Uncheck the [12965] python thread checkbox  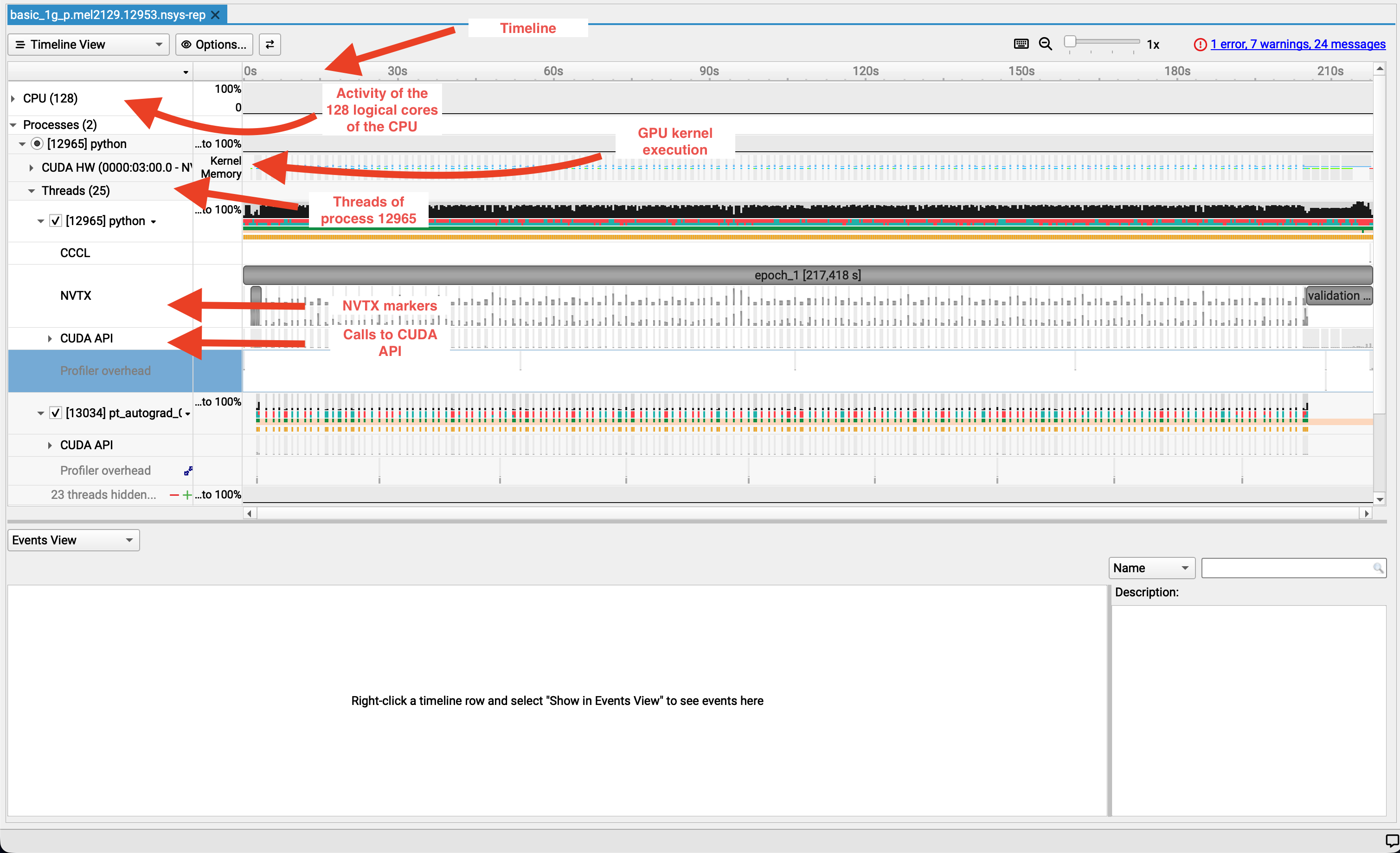pyautogui.click(x=56, y=221)
